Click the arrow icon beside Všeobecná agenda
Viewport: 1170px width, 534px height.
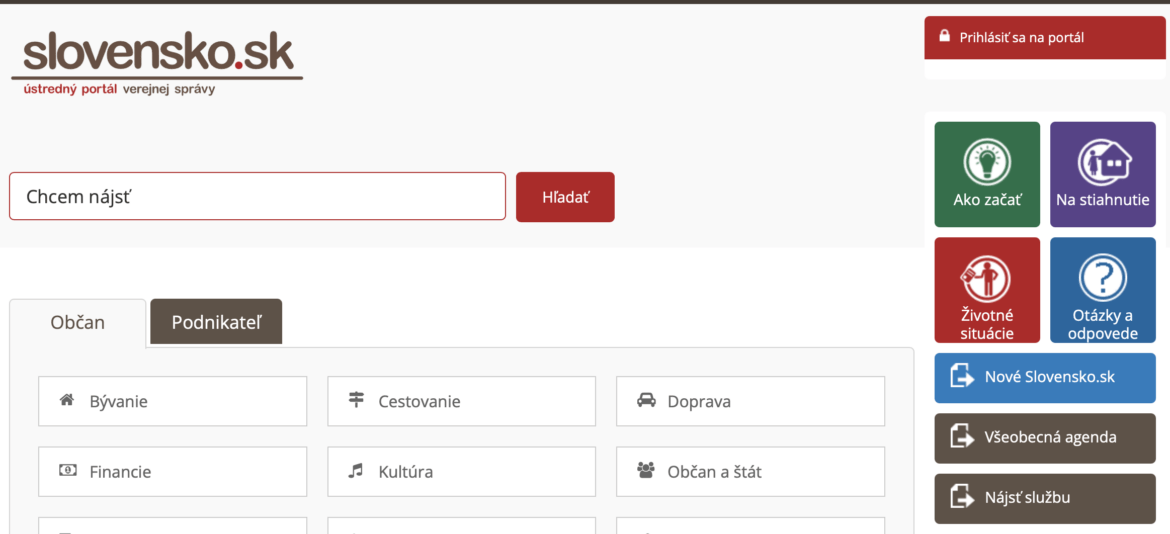click(x=963, y=438)
